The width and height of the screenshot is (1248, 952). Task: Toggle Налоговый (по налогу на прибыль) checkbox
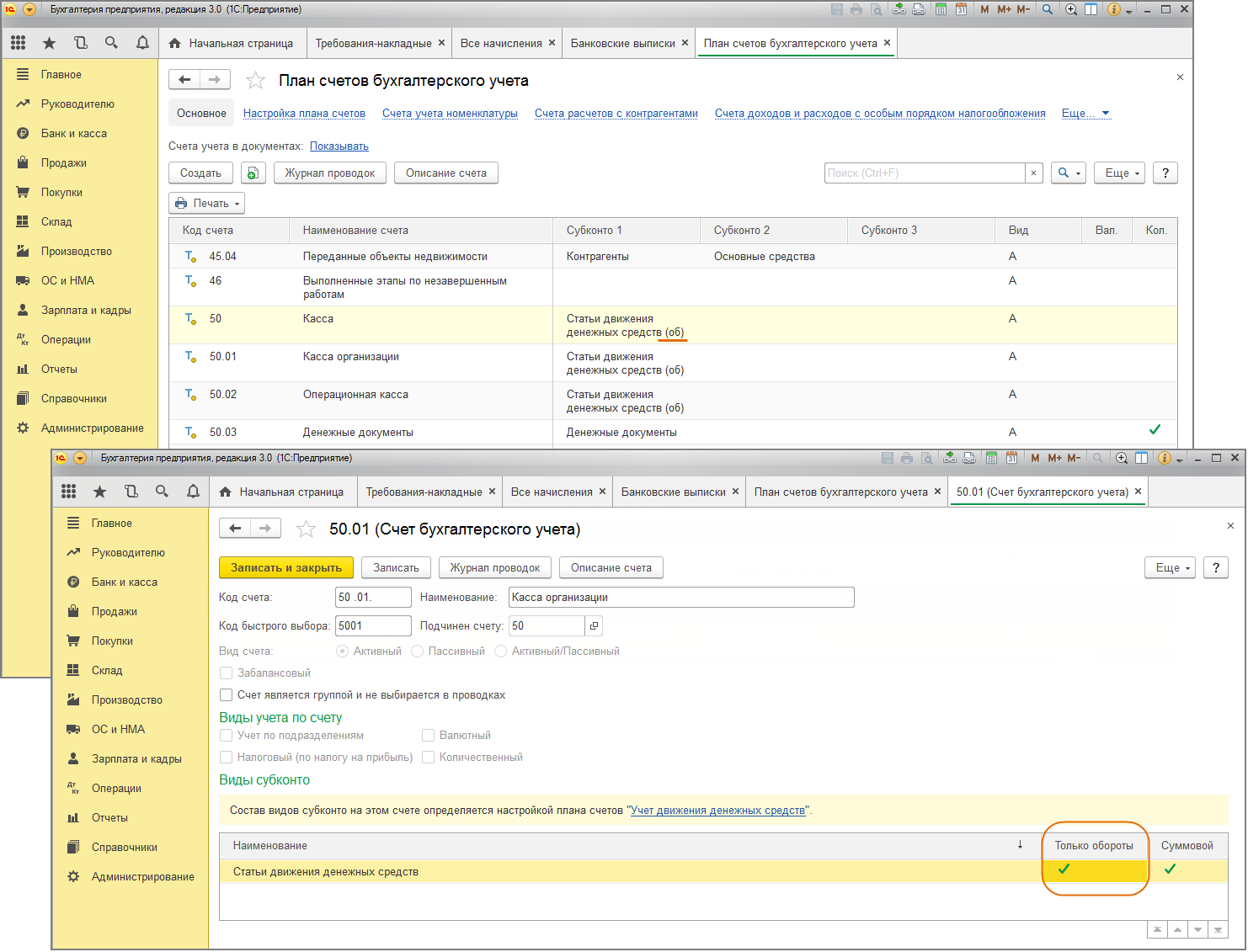226,758
